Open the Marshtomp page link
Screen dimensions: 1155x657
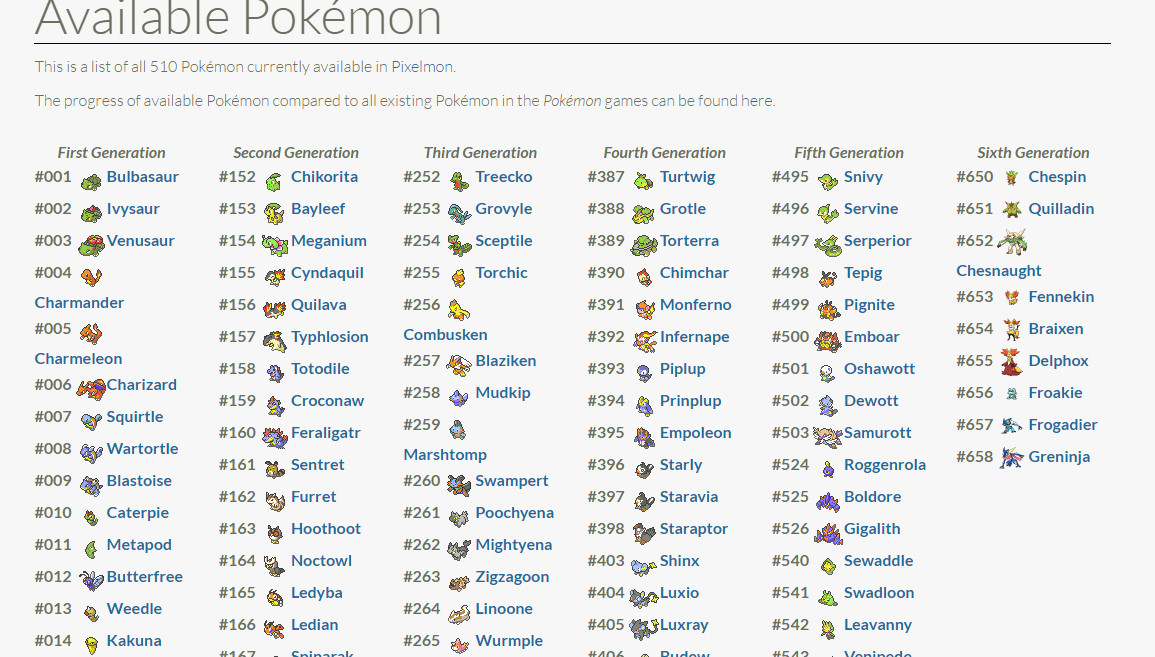click(x=445, y=454)
